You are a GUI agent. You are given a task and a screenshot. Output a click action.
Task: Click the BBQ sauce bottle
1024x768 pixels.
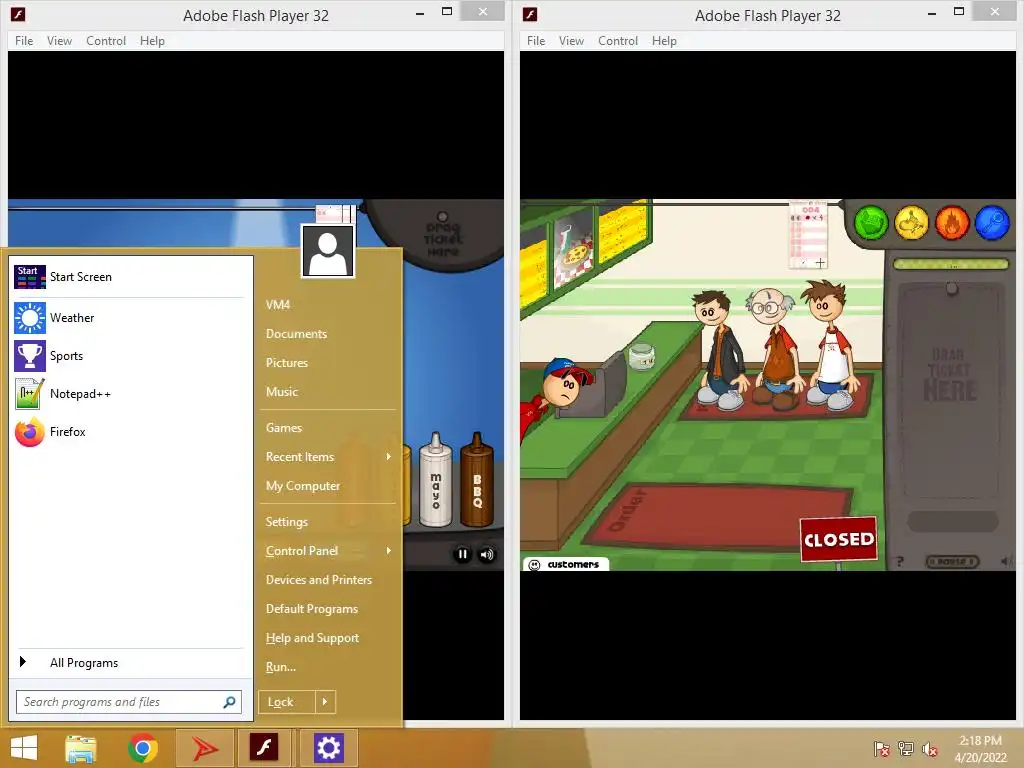click(477, 479)
